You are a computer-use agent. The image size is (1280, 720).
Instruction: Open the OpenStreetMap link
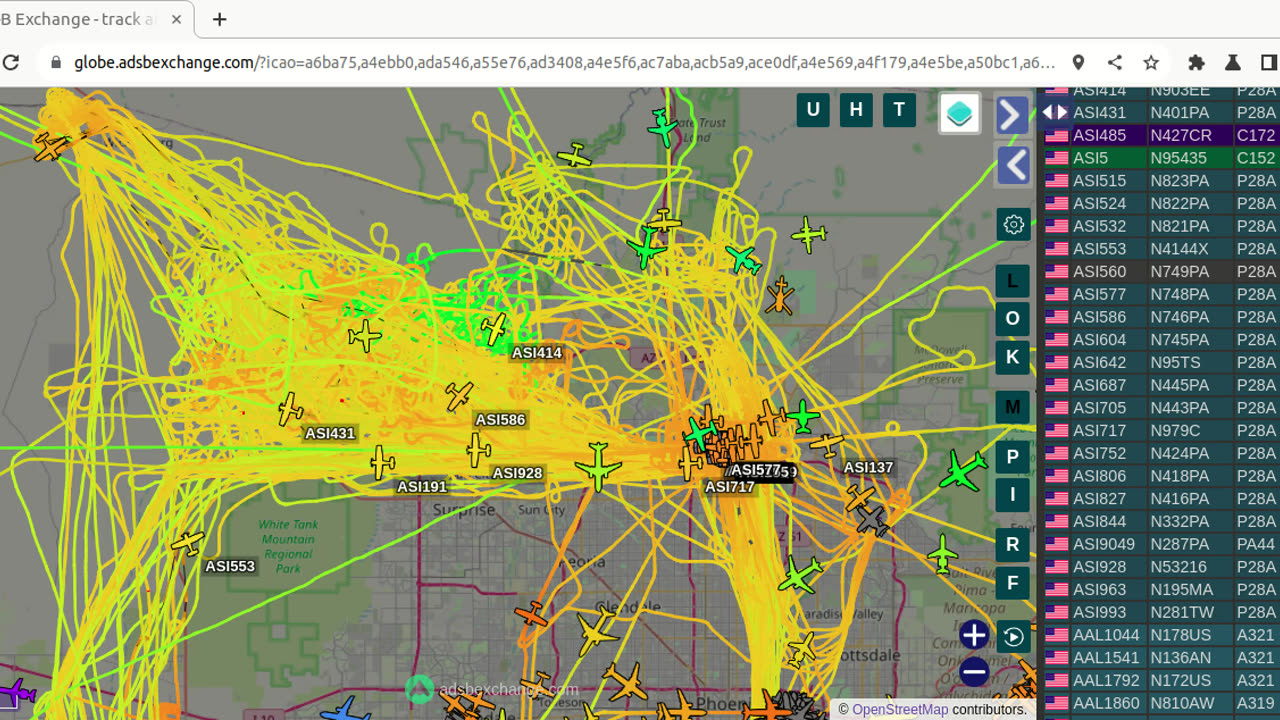click(900, 709)
